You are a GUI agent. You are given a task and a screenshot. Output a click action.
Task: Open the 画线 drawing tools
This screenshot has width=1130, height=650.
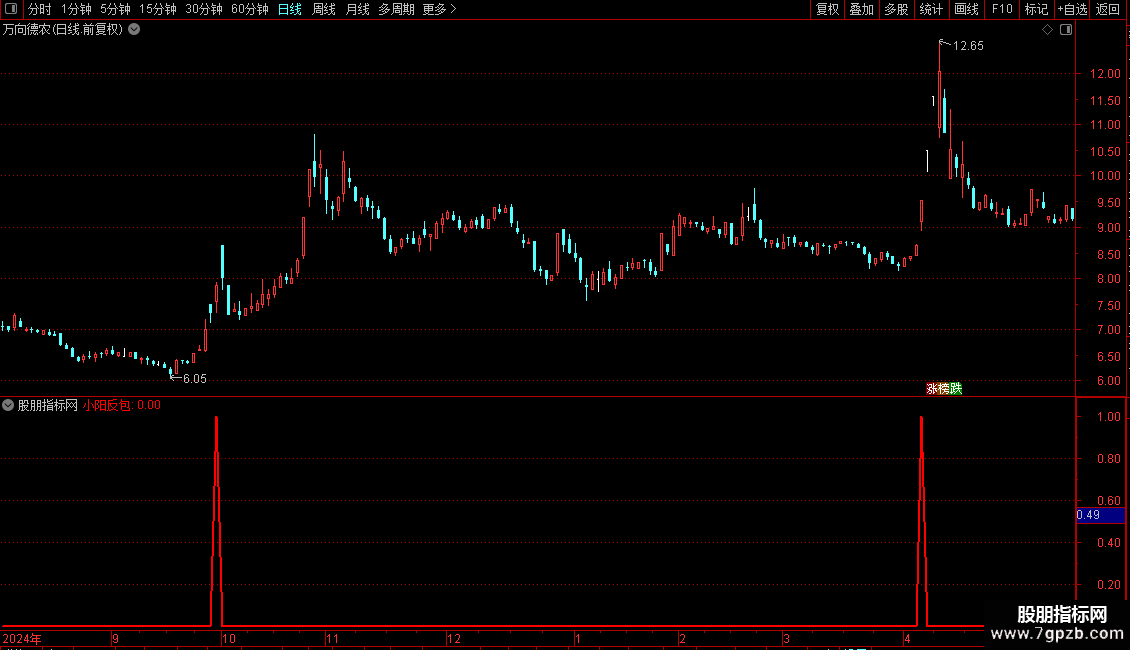click(966, 9)
